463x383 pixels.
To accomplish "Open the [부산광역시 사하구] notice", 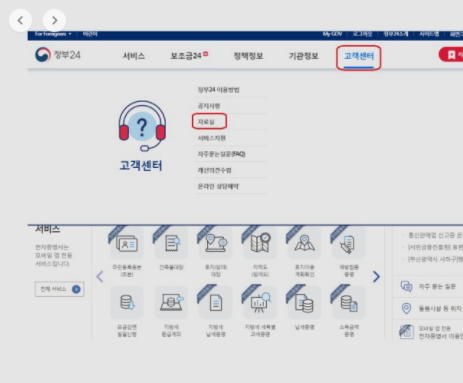I will click(435, 259).
